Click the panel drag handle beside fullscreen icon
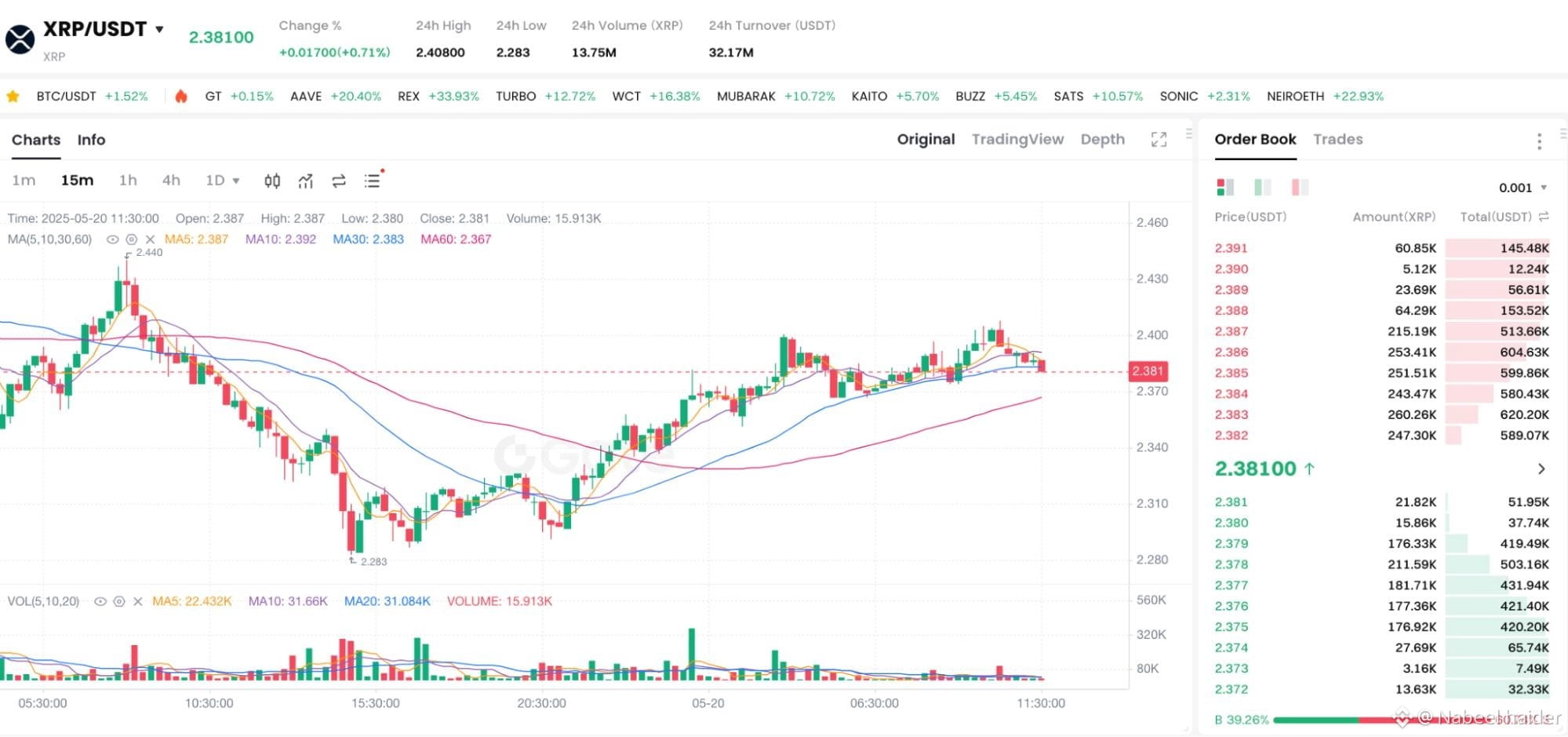Viewport: 1568px width, 737px height. tap(1189, 134)
